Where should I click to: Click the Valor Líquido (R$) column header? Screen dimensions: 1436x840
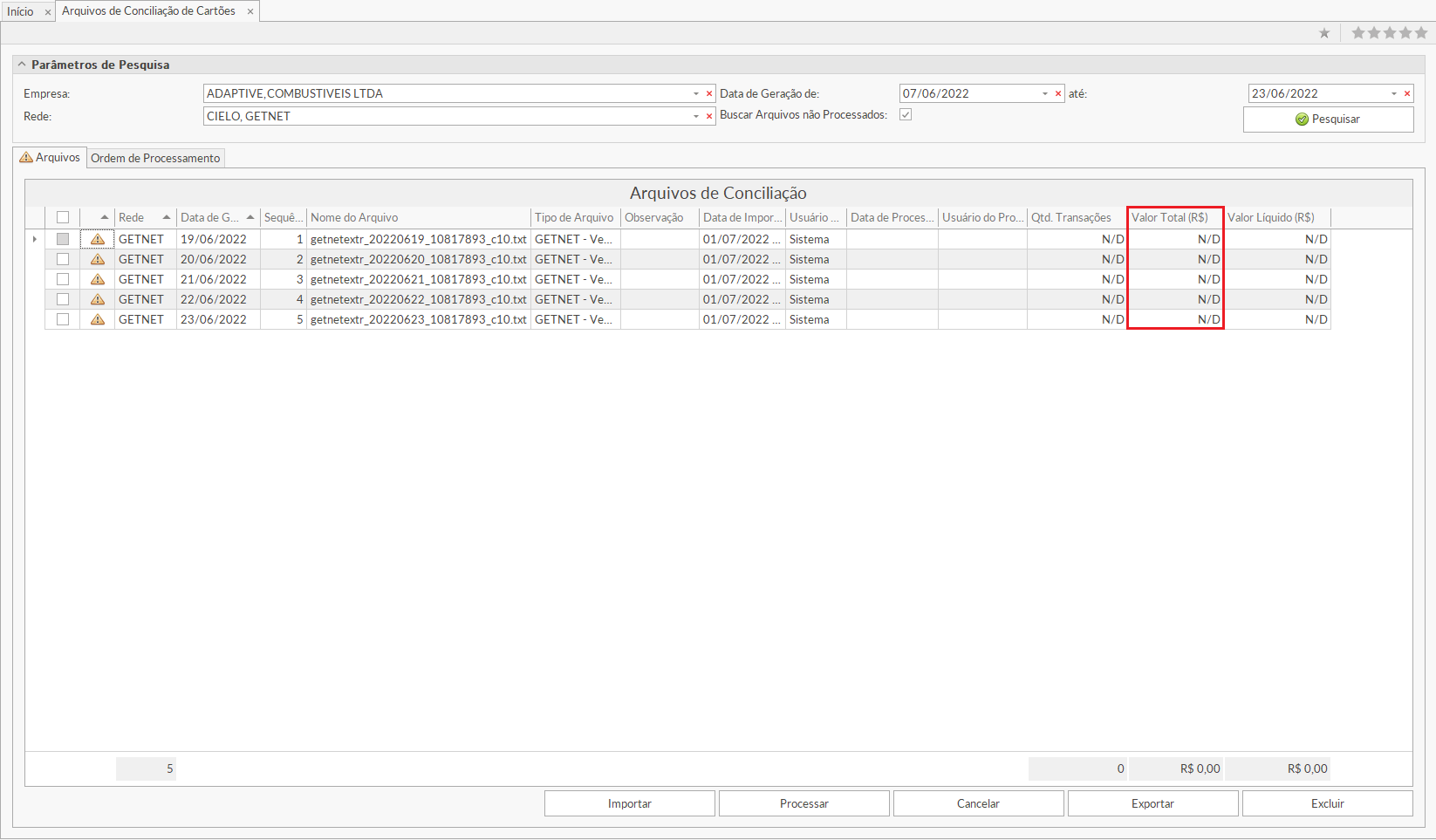point(1277,217)
